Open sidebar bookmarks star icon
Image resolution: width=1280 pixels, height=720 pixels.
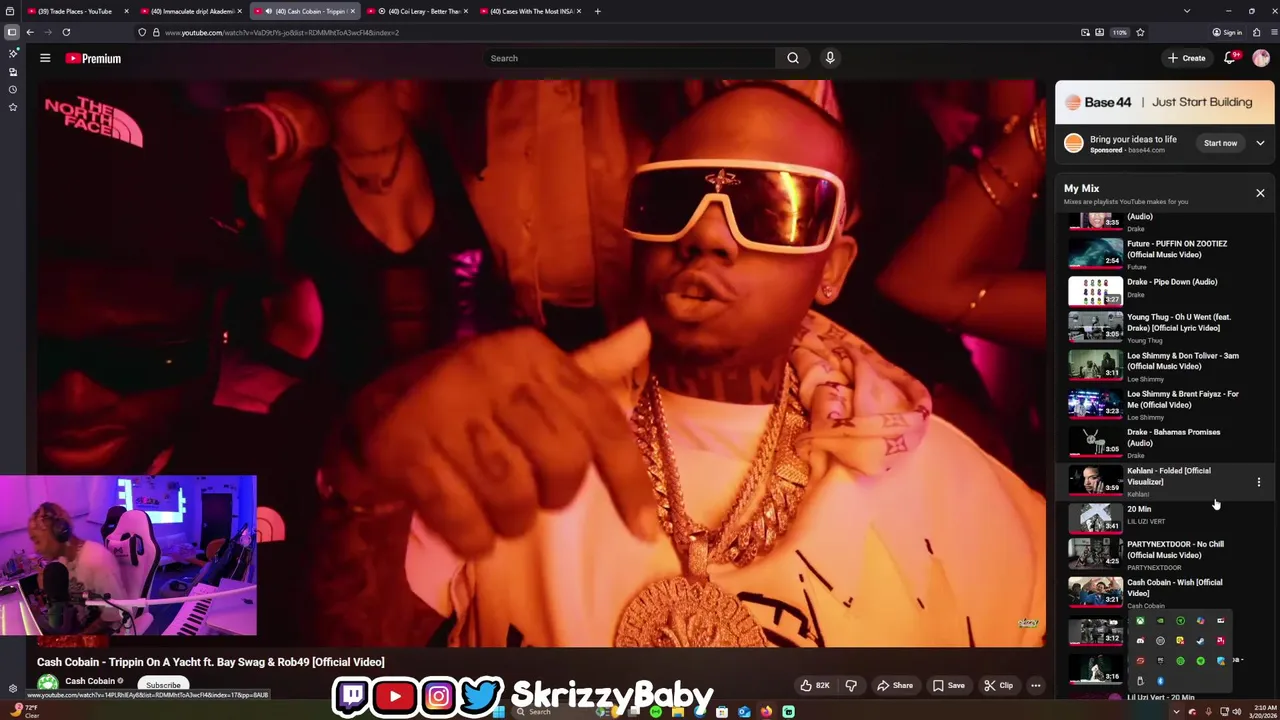12,107
